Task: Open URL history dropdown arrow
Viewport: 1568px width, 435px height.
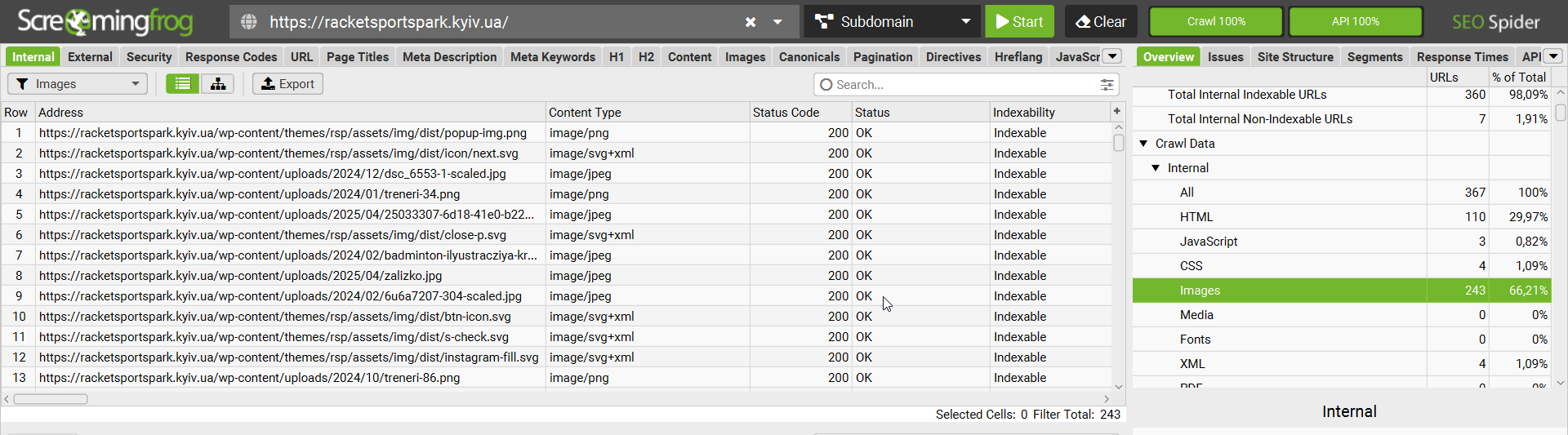Action: click(778, 22)
